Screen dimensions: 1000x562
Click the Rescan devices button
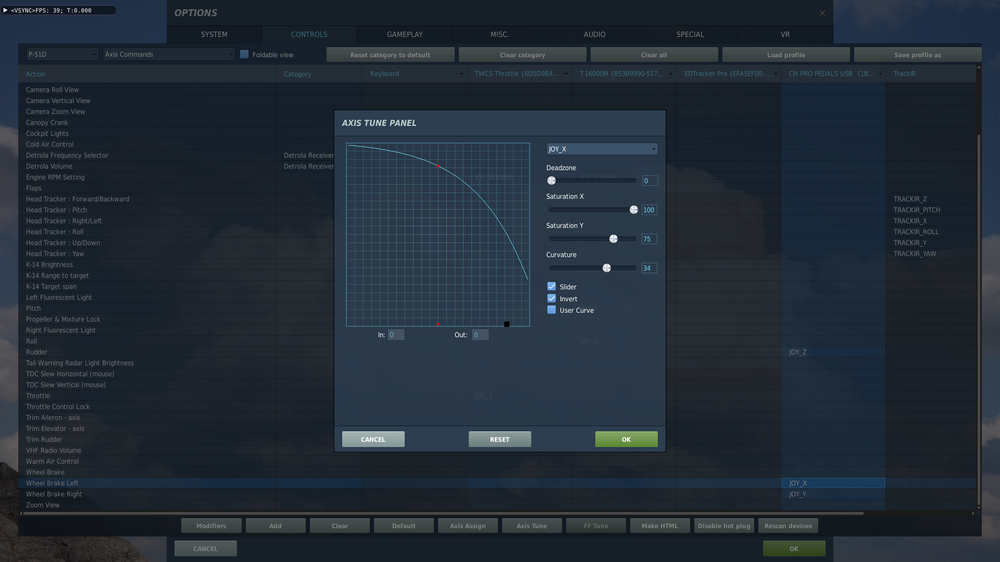pos(788,526)
